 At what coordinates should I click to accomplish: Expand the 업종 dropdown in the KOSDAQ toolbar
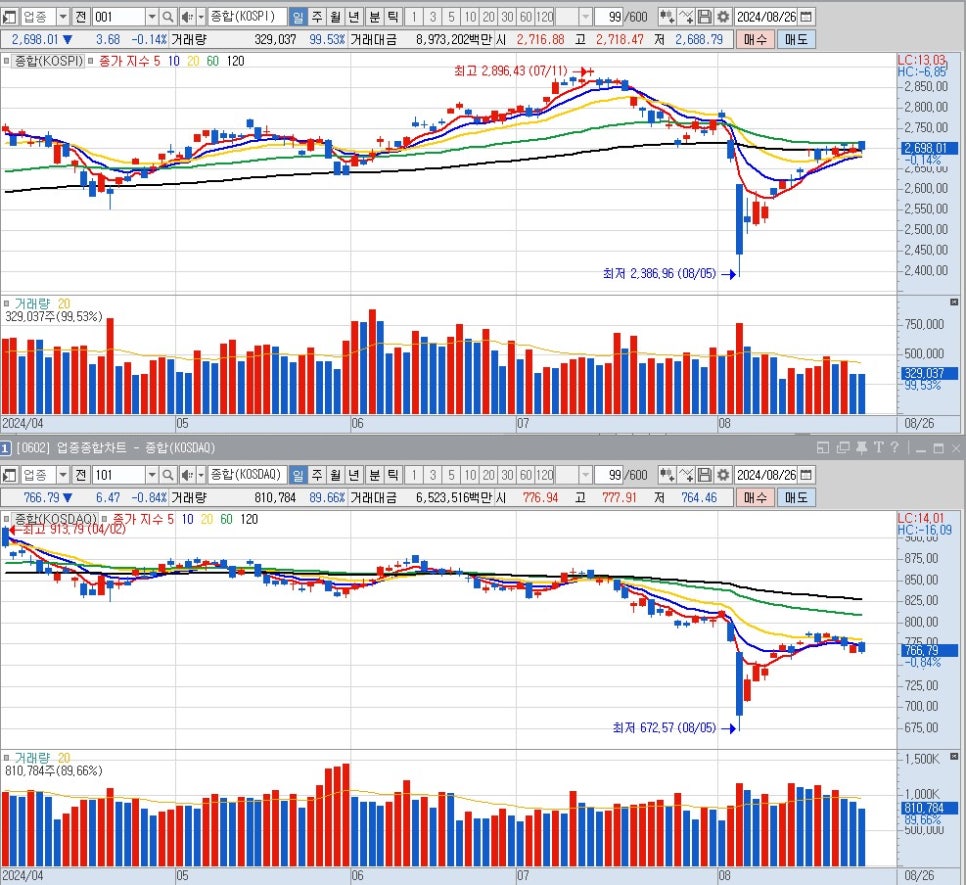63,475
